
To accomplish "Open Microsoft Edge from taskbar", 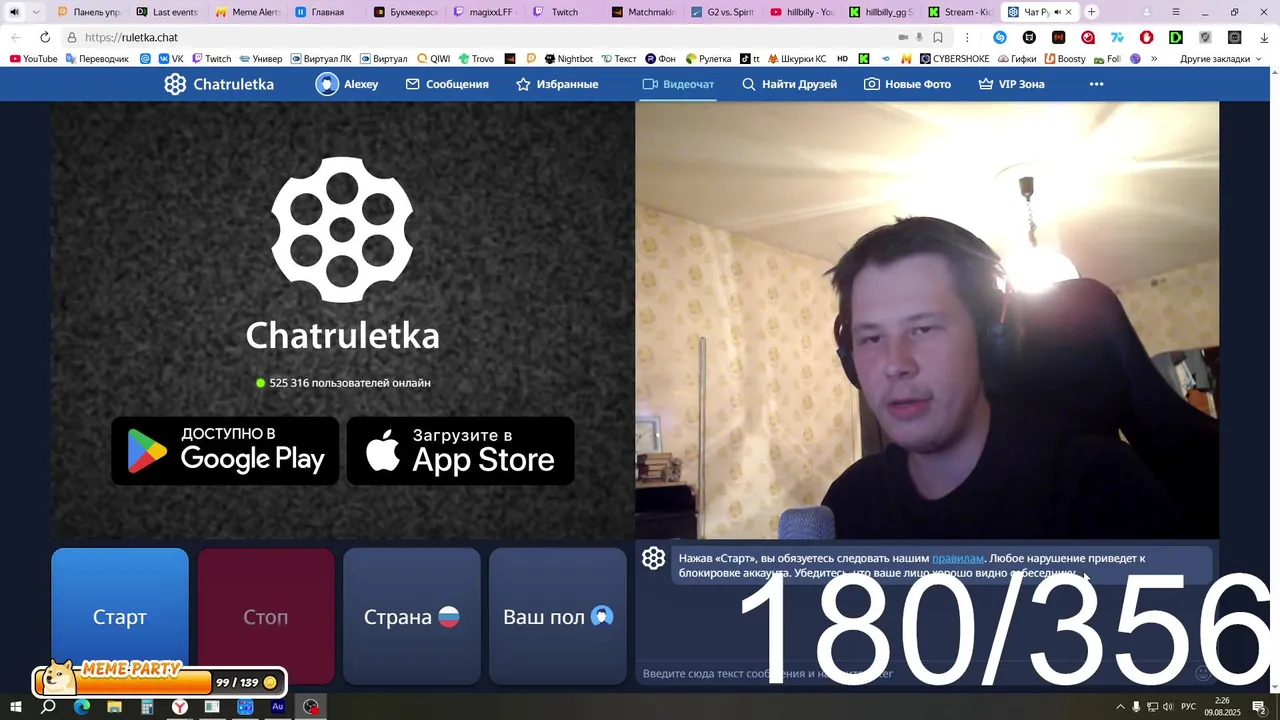I will coord(81,707).
